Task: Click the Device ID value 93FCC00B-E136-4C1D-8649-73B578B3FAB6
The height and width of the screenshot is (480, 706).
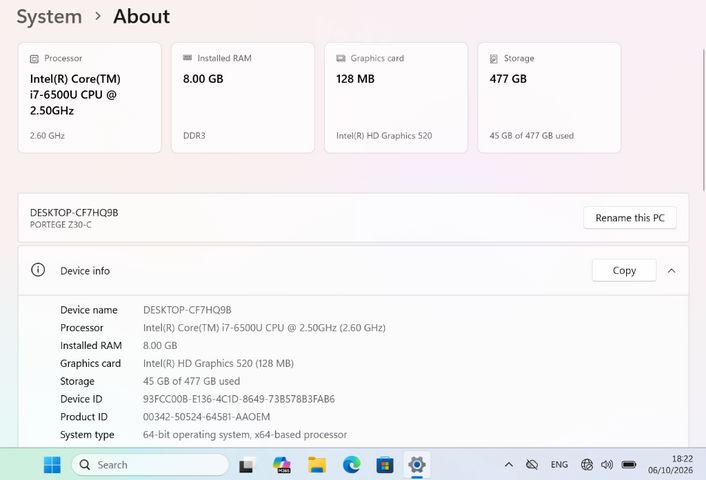Action: [x=239, y=399]
